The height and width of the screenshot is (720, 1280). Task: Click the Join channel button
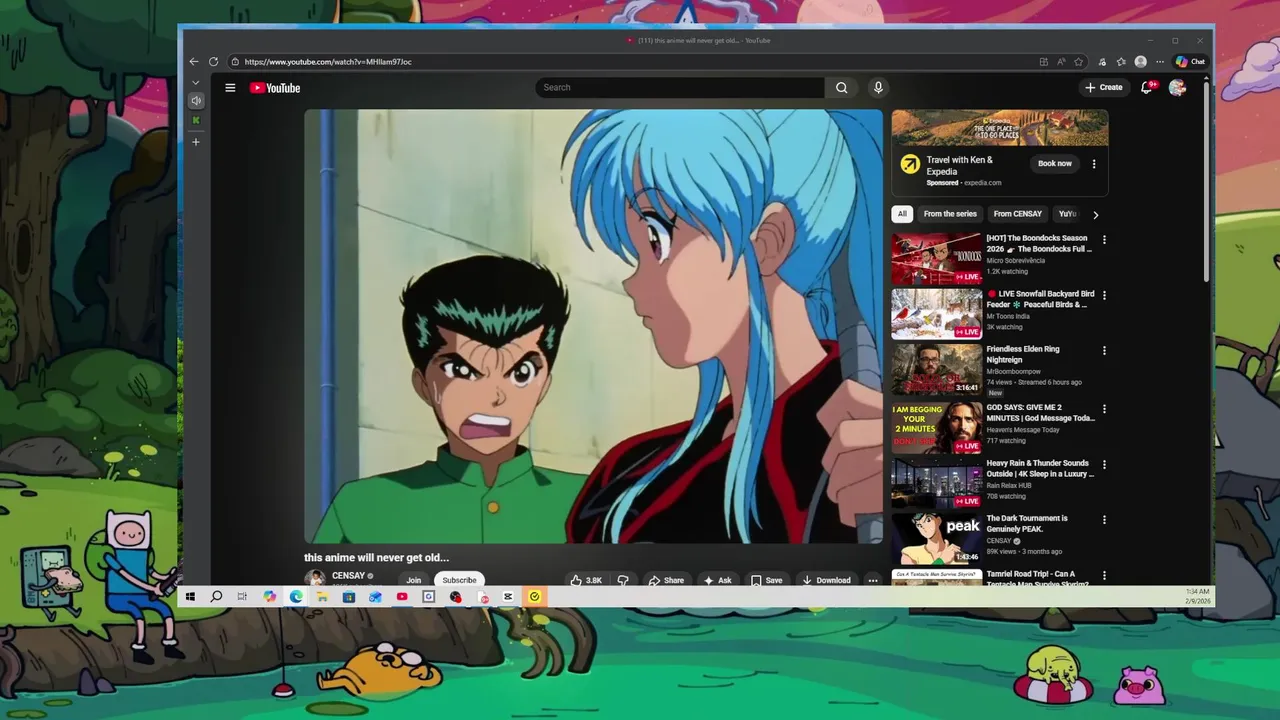414,580
